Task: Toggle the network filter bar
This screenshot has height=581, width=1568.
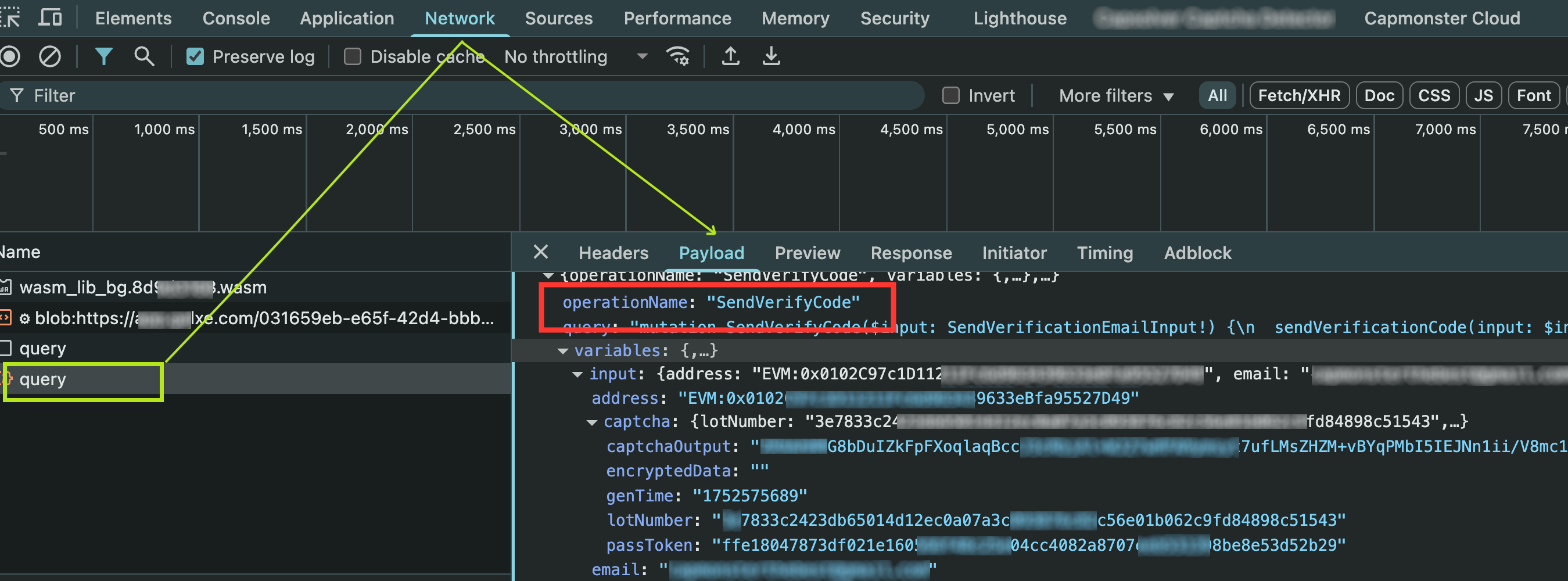Action: [x=104, y=56]
